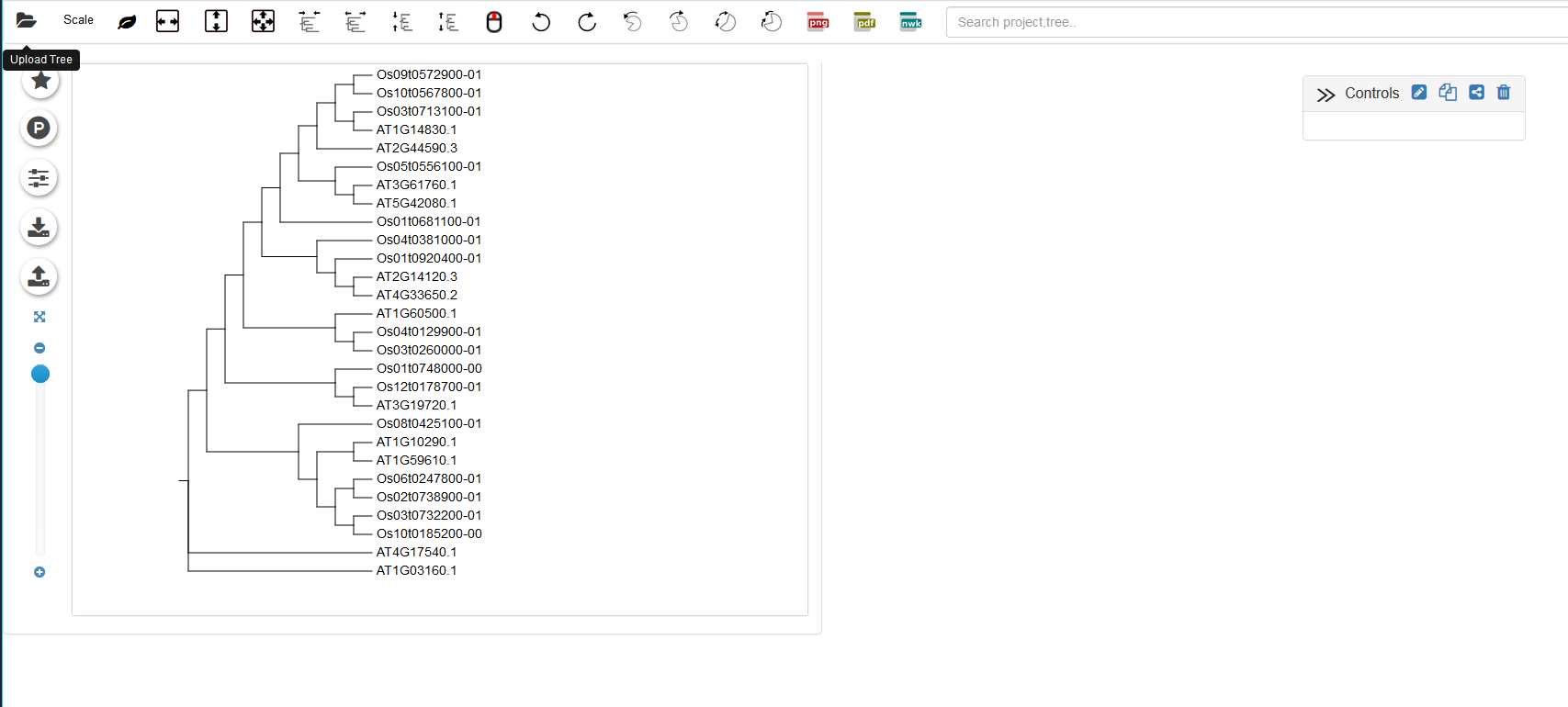Screen dimensions: 1568x707
Task: Click the pencil edit icon in Controls
Action: [1419, 92]
